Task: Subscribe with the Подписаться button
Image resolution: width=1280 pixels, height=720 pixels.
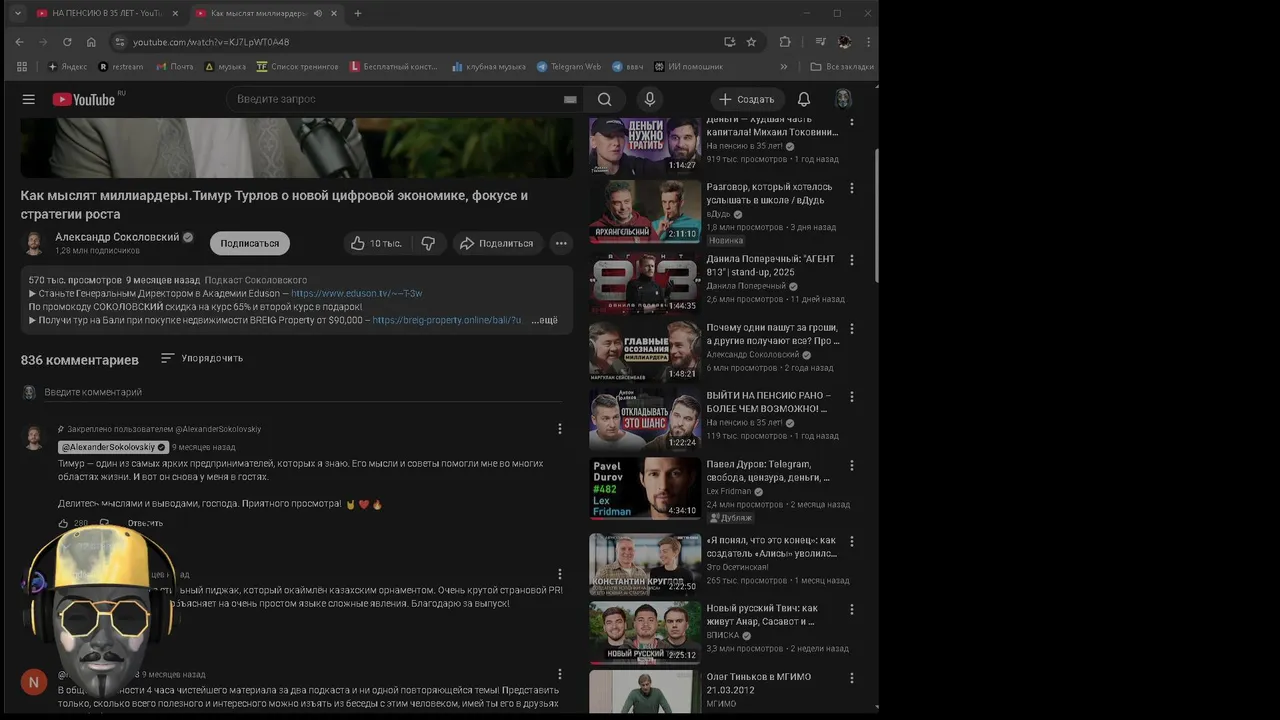Action: coord(250,243)
